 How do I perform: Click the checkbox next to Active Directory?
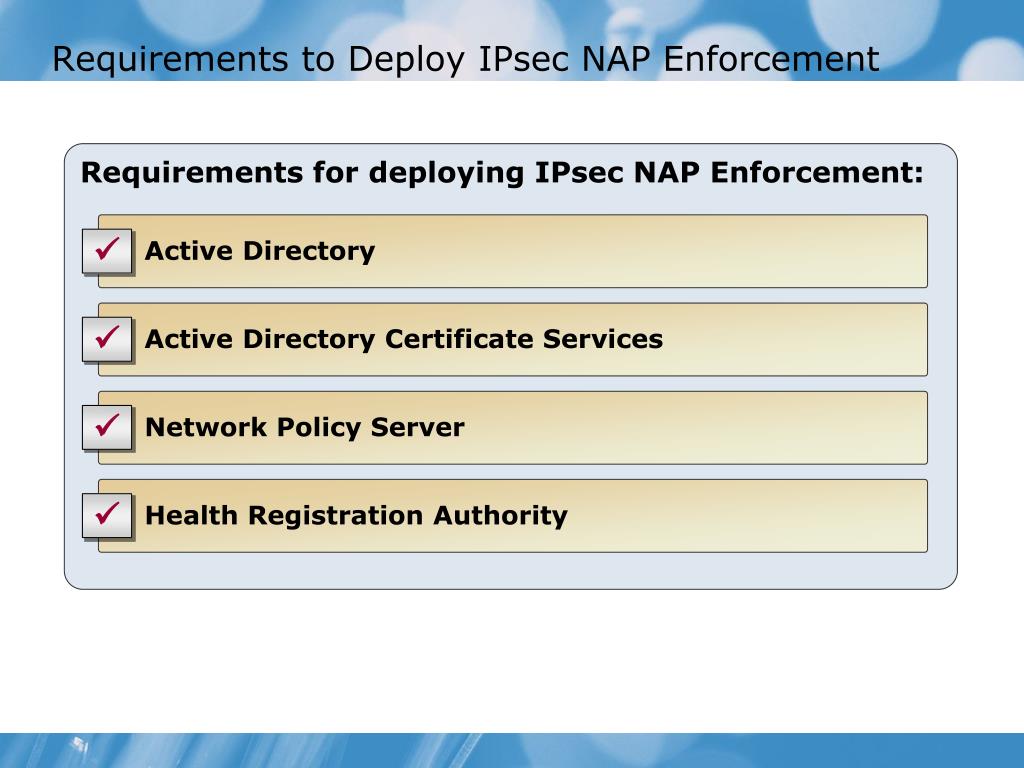107,251
